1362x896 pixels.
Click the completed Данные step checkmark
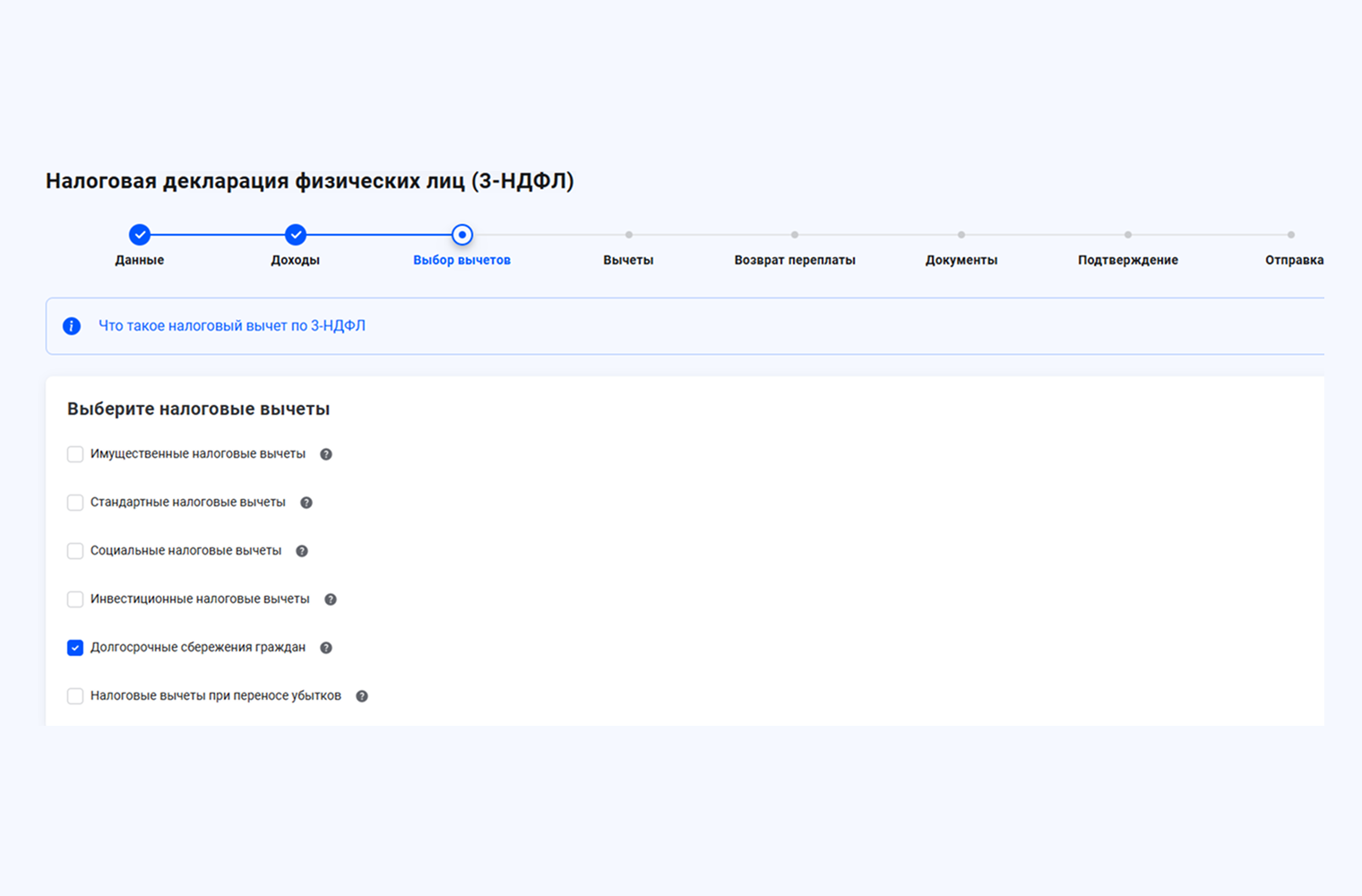pos(139,235)
